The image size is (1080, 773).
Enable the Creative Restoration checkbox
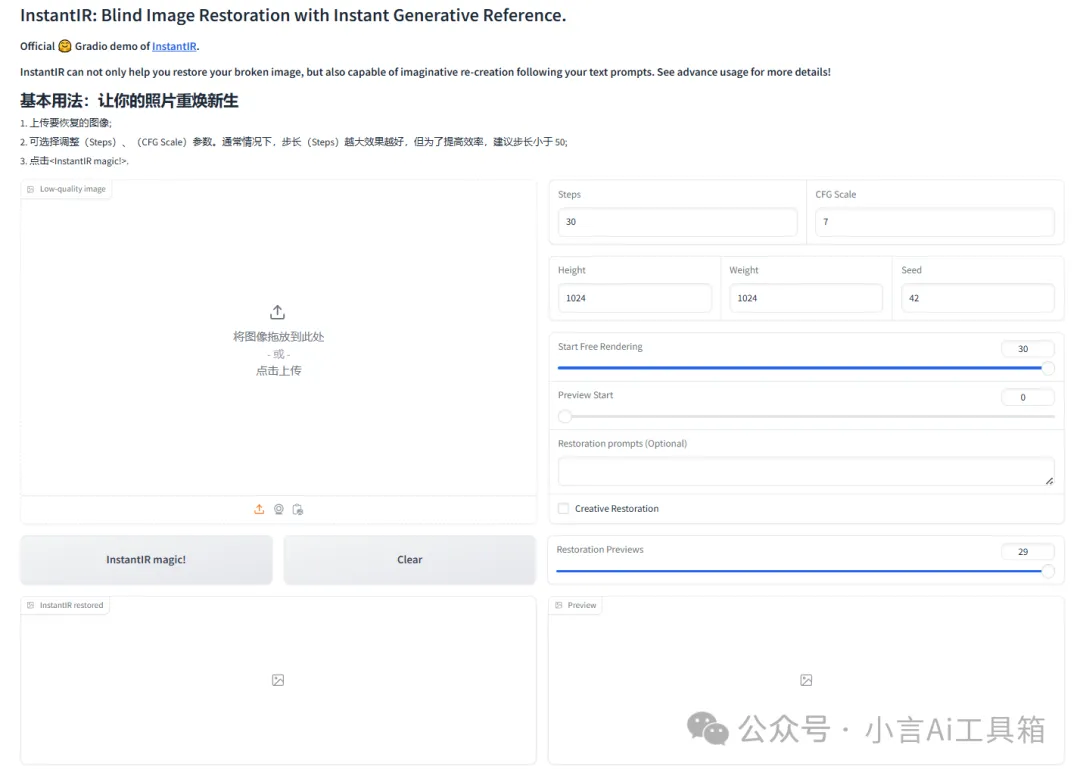point(563,508)
